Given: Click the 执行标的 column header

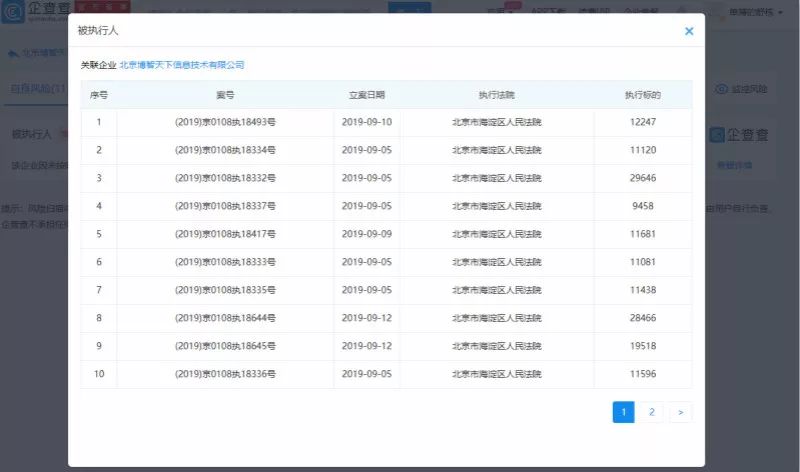Looking at the screenshot, I should coord(643,95).
